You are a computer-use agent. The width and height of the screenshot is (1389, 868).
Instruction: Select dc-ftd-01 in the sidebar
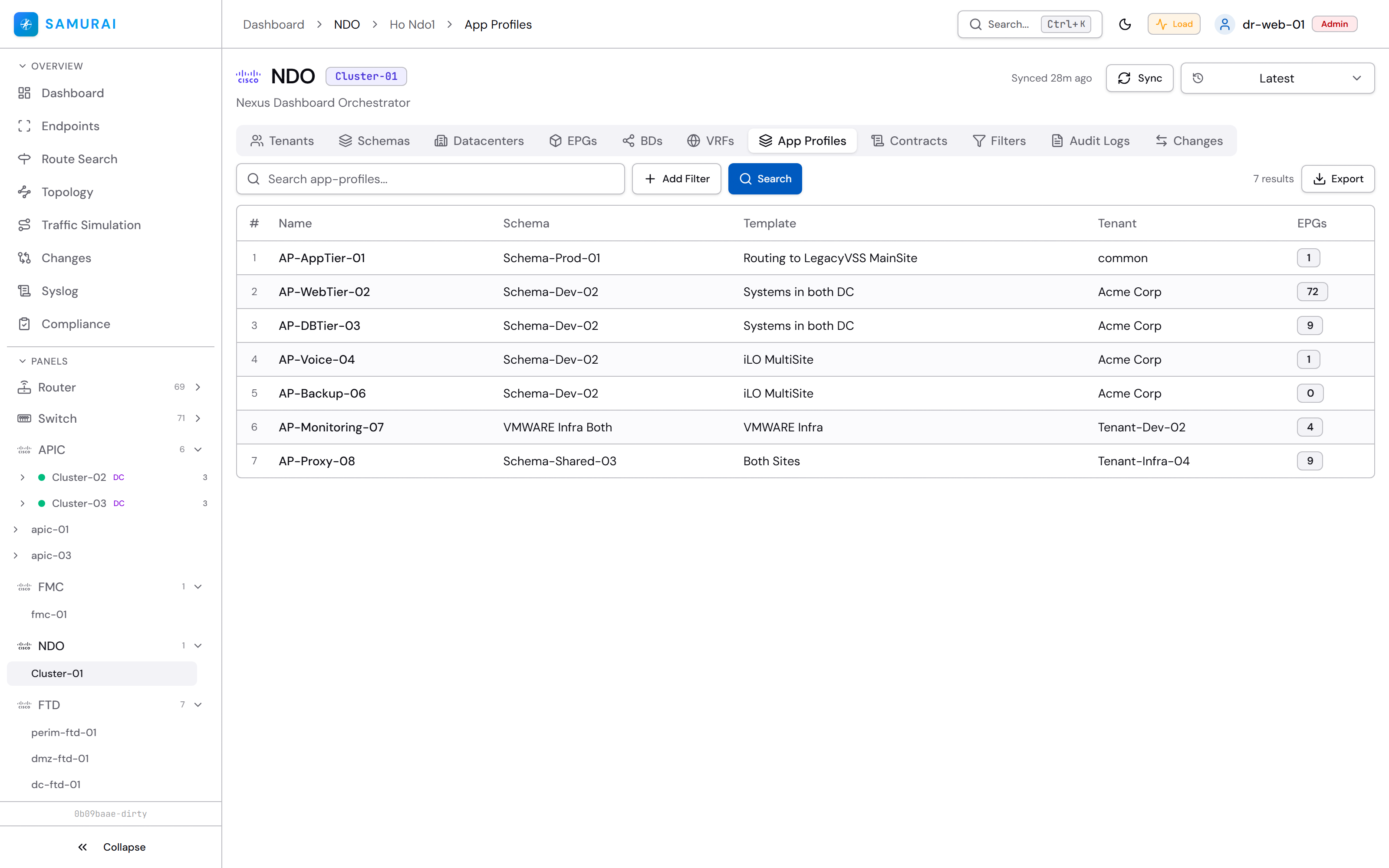click(56, 784)
